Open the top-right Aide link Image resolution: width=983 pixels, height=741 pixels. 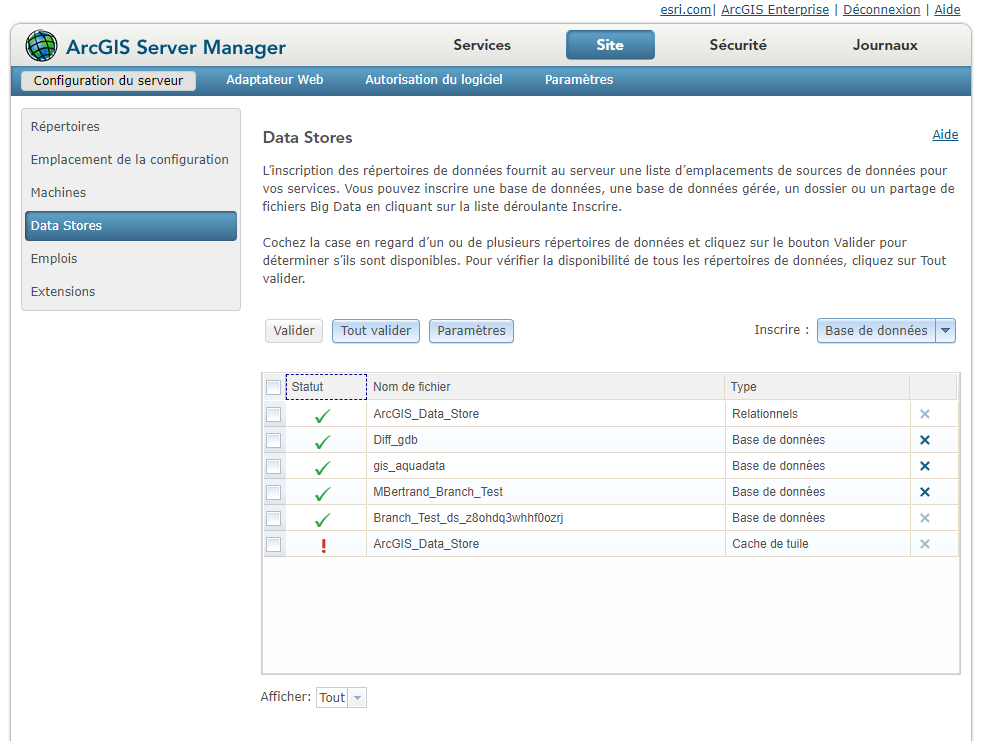pos(947,9)
